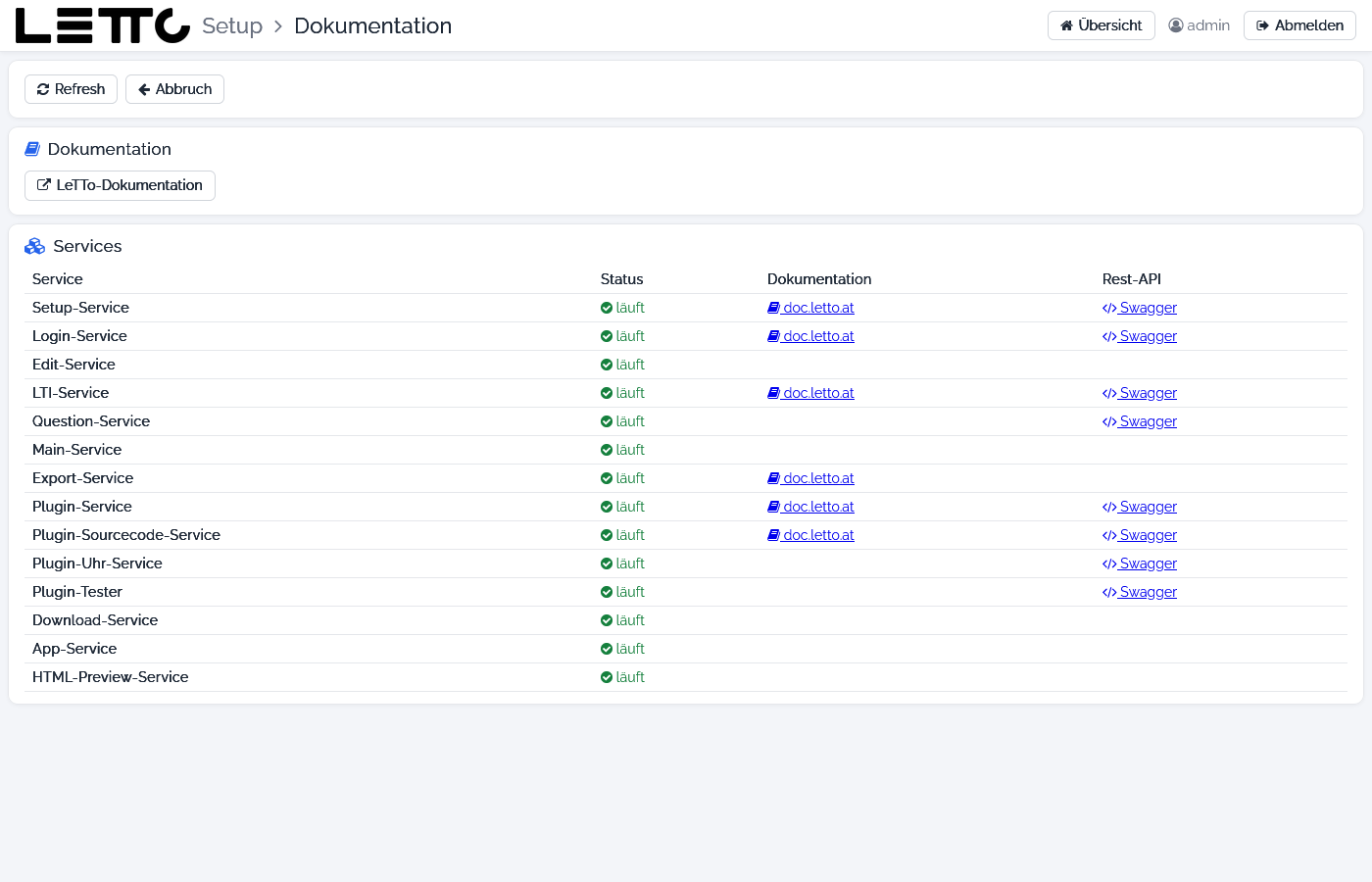Click the LeTTo logo

103,25
